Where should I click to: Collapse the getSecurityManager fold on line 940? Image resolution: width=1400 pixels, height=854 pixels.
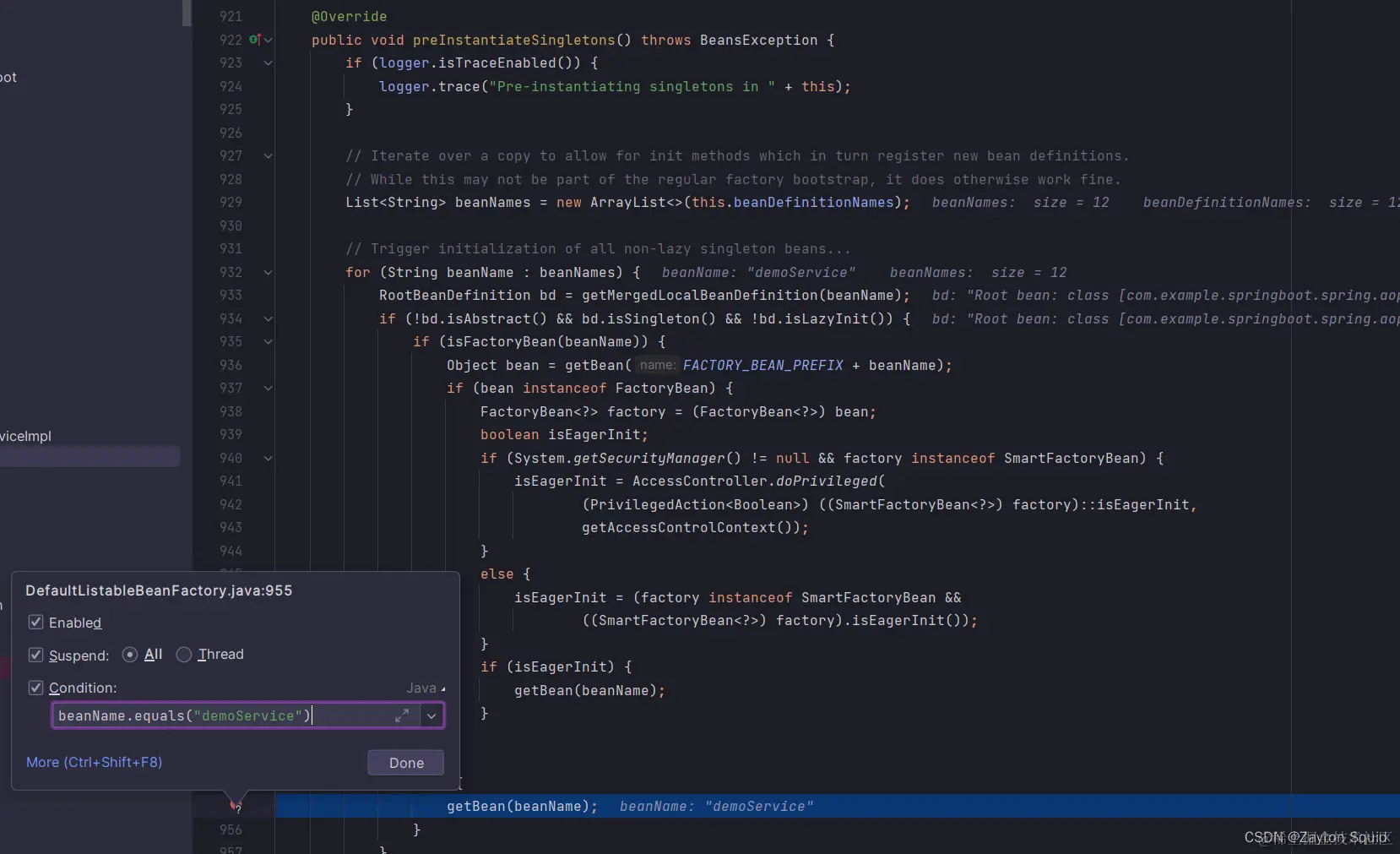click(x=268, y=458)
